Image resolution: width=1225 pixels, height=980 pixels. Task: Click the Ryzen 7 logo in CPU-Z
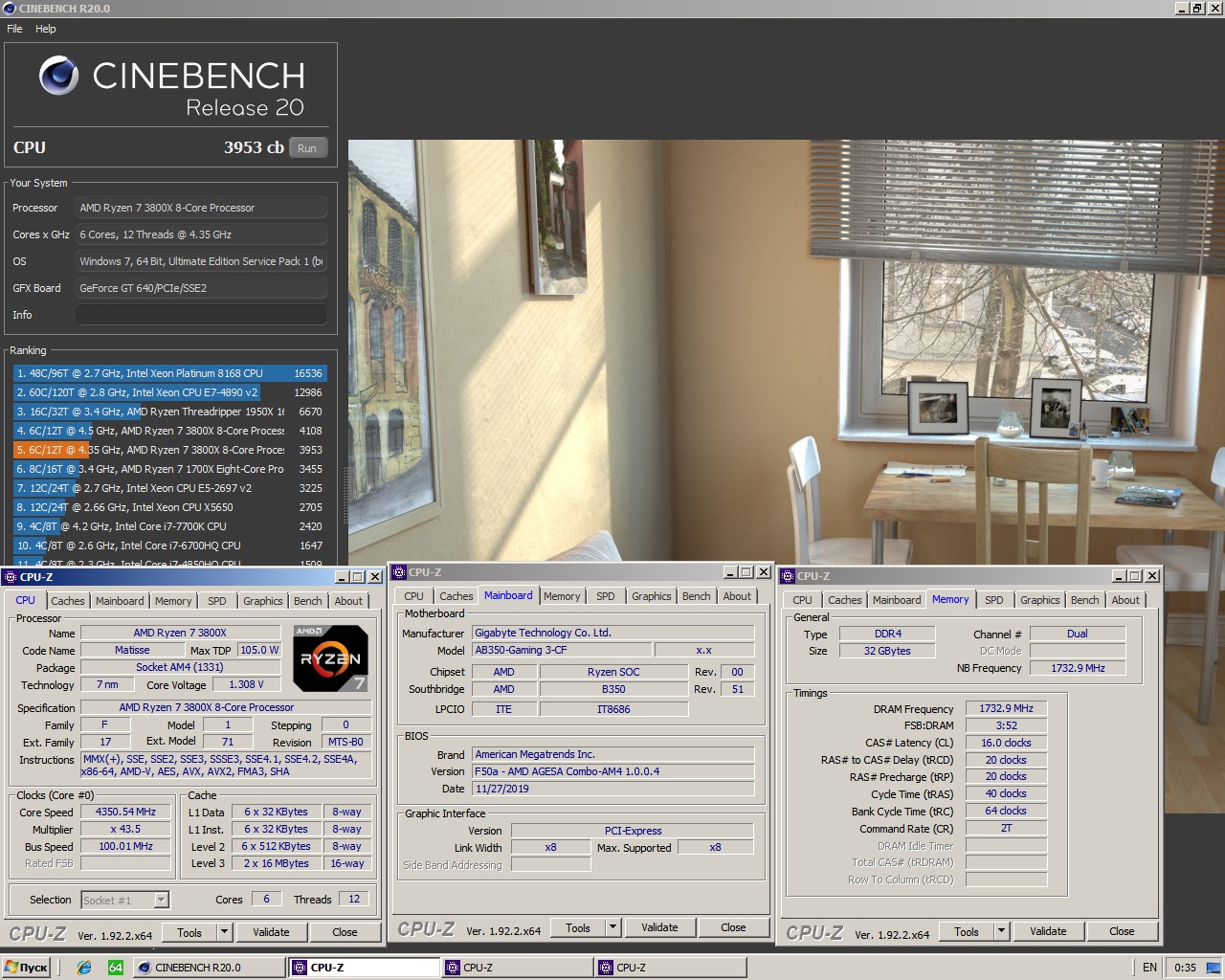click(330, 657)
